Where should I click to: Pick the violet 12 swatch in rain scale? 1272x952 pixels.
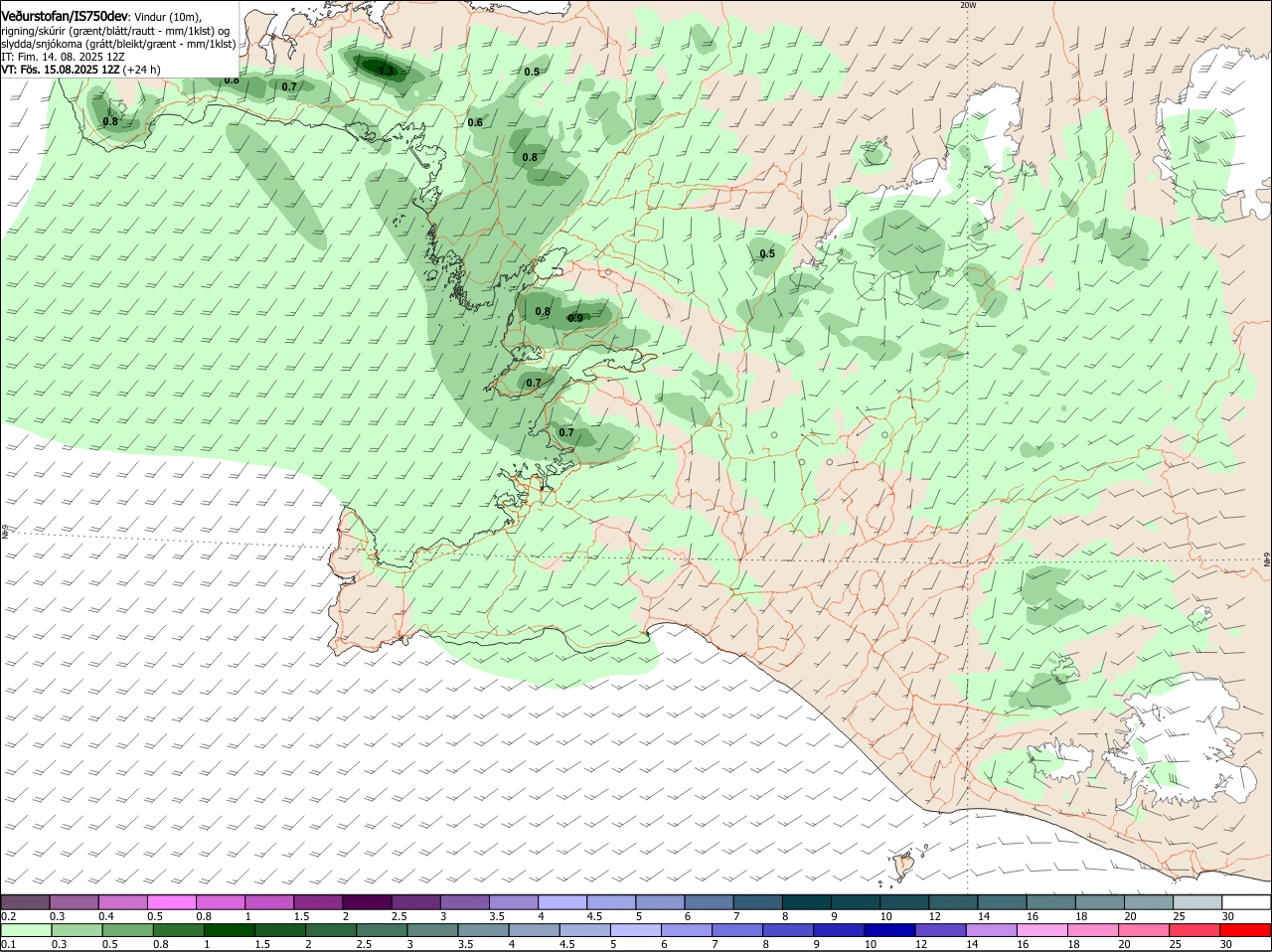[940, 931]
